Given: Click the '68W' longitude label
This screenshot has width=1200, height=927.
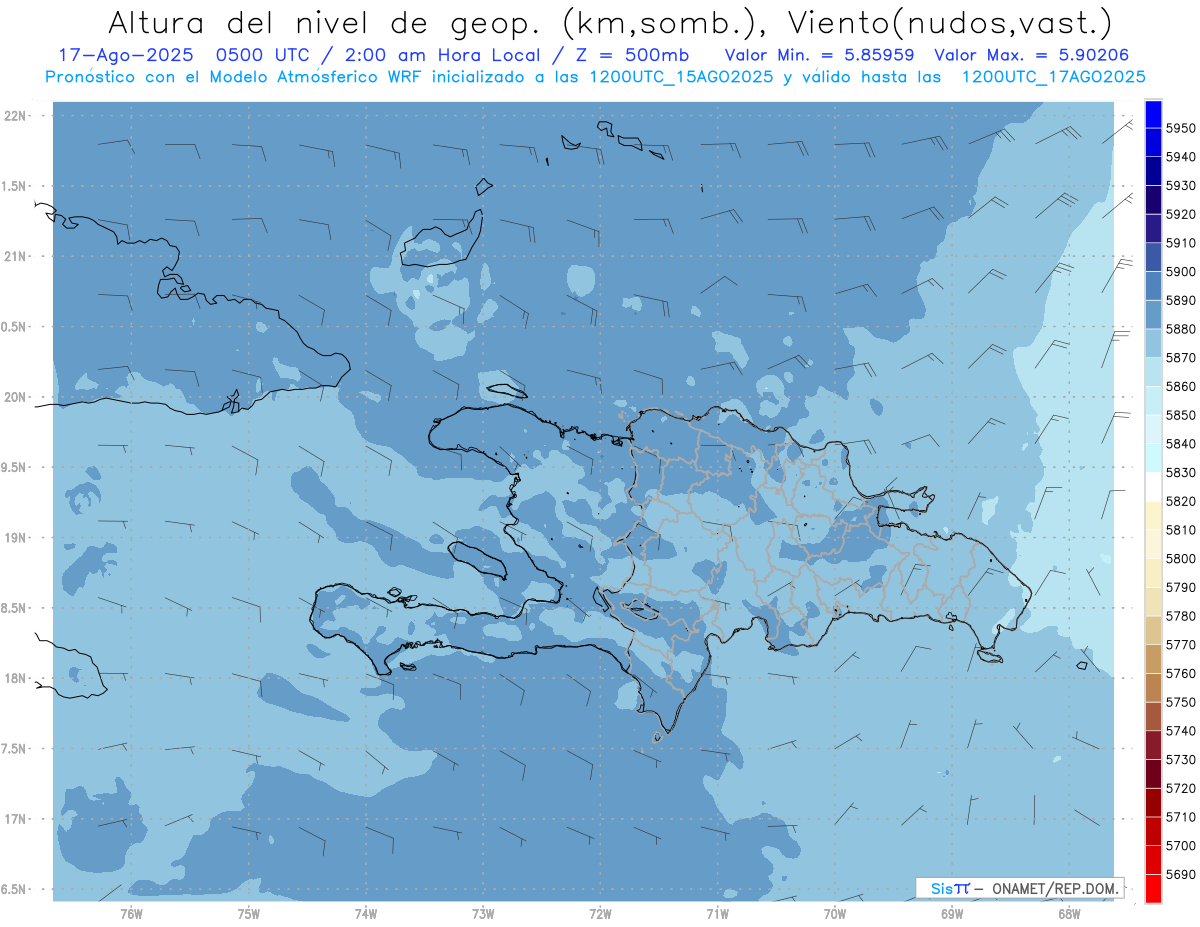Looking at the screenshot, I should (x=1069, y=914).
